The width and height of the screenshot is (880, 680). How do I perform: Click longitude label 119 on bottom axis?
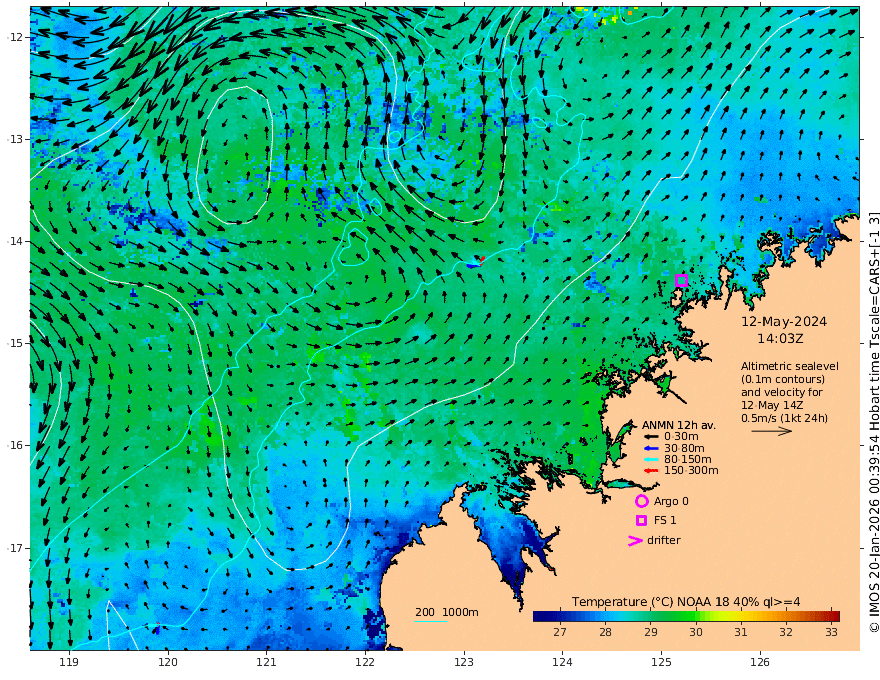point(69,663)
